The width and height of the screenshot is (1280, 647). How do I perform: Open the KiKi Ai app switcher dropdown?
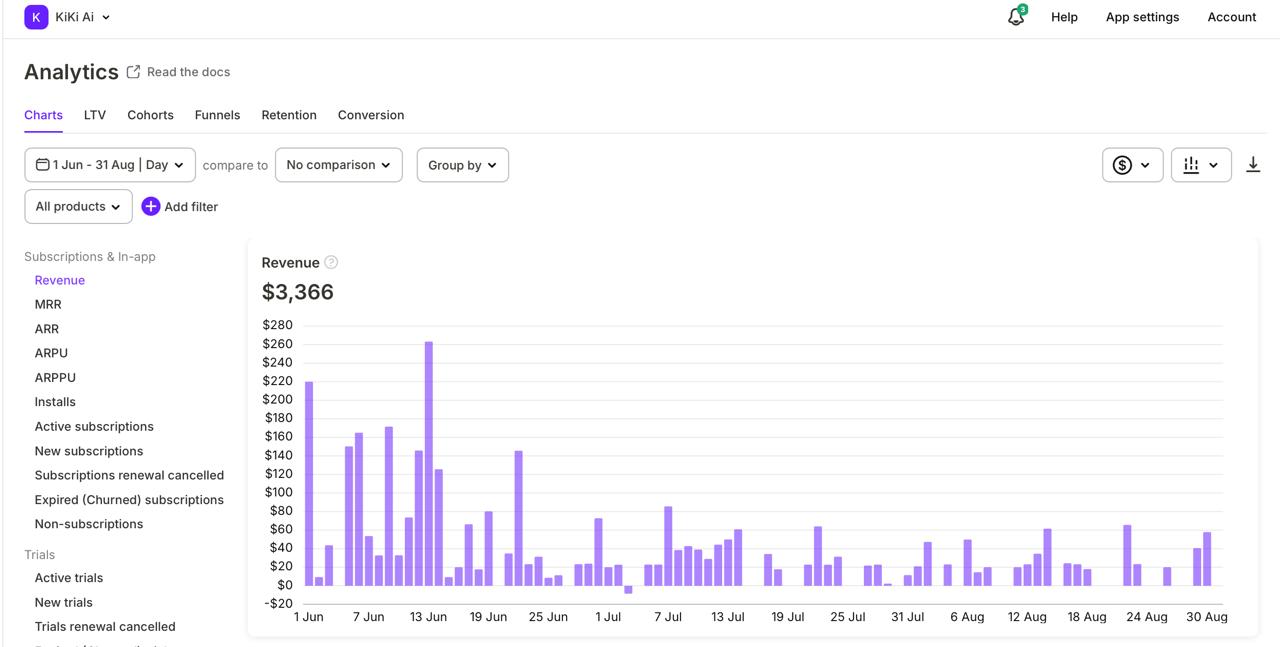pos(82,17)
